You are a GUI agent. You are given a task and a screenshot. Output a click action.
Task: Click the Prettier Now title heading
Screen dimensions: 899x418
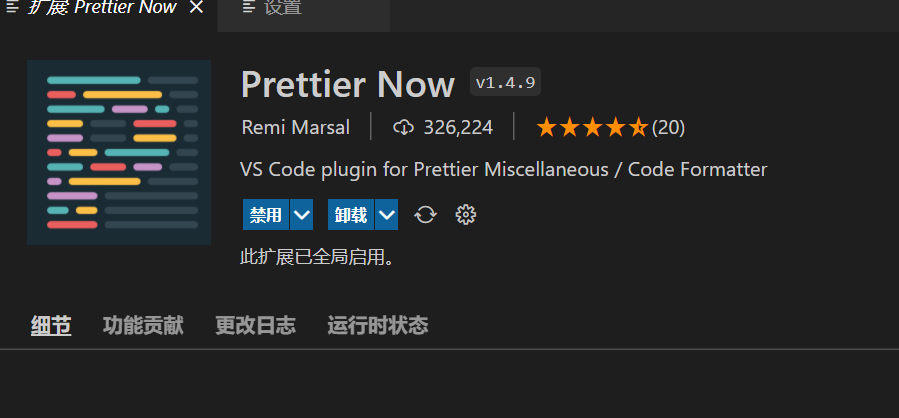point(347,84)
